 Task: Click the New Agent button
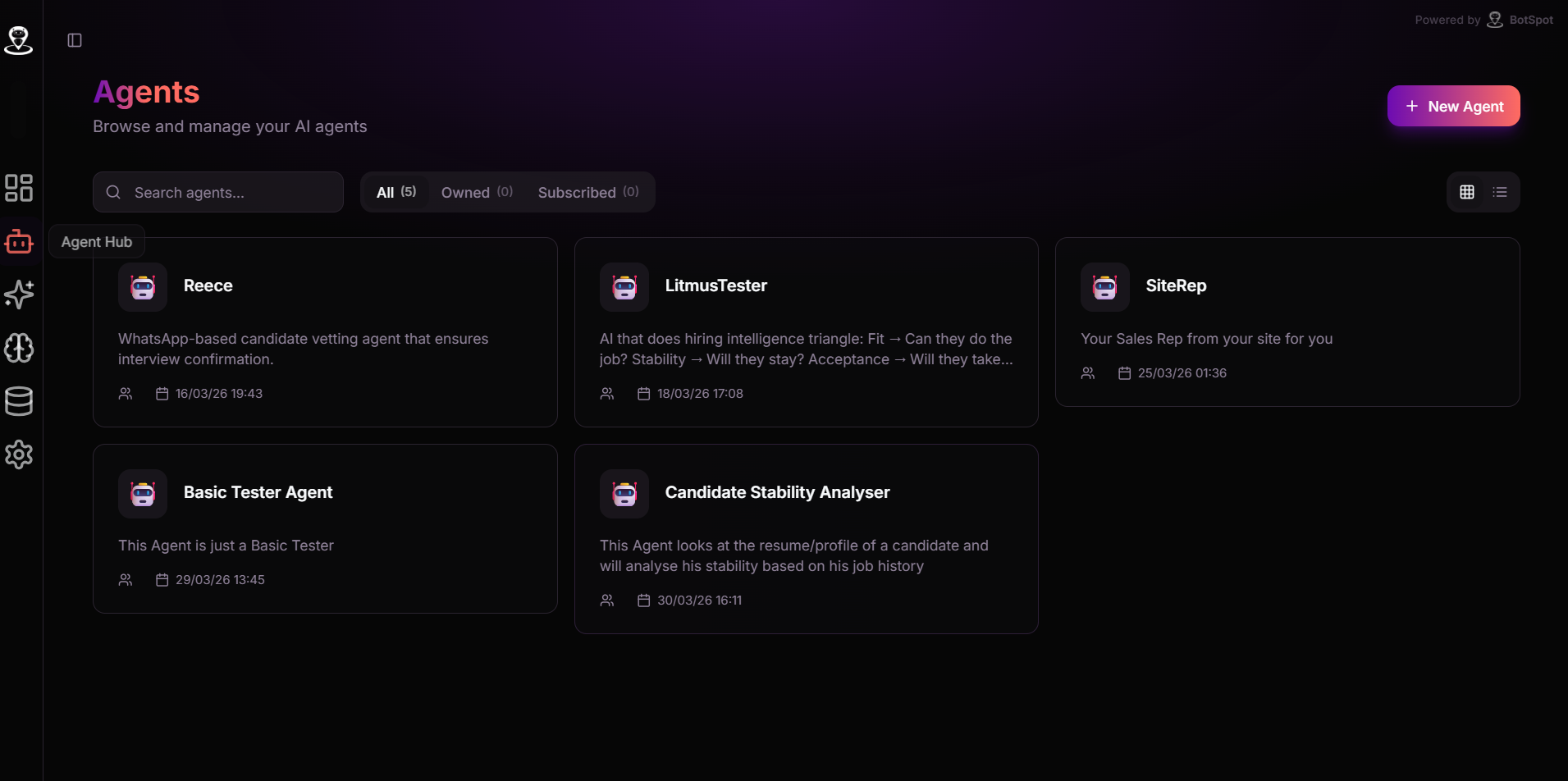click(1453, 106)
